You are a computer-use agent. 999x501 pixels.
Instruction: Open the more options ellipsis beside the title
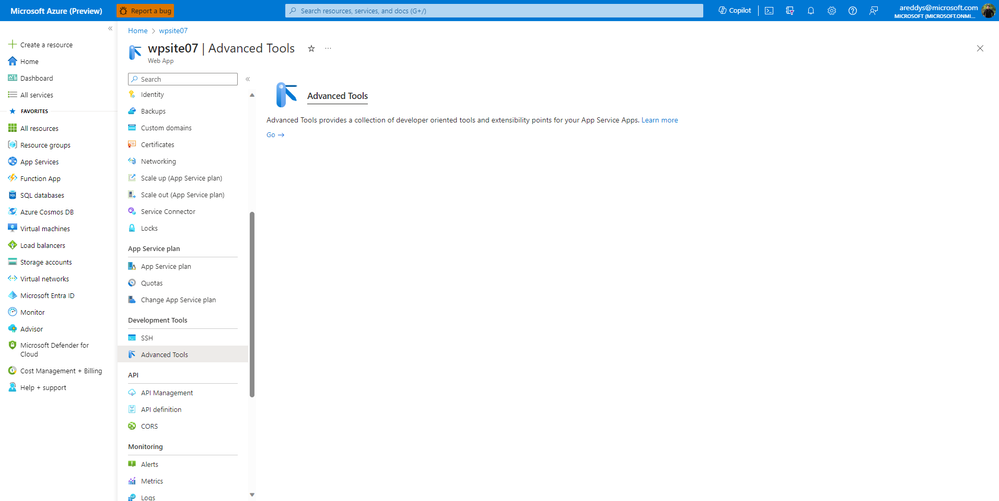(x=328, y=48)
